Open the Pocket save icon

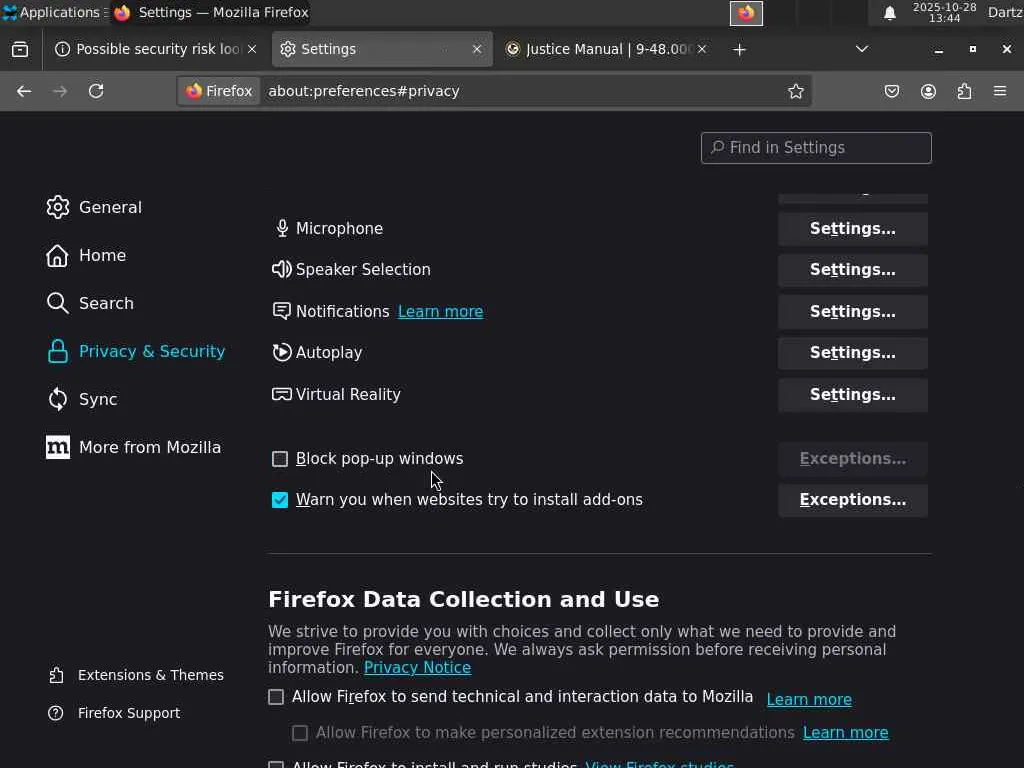(892, 91)
